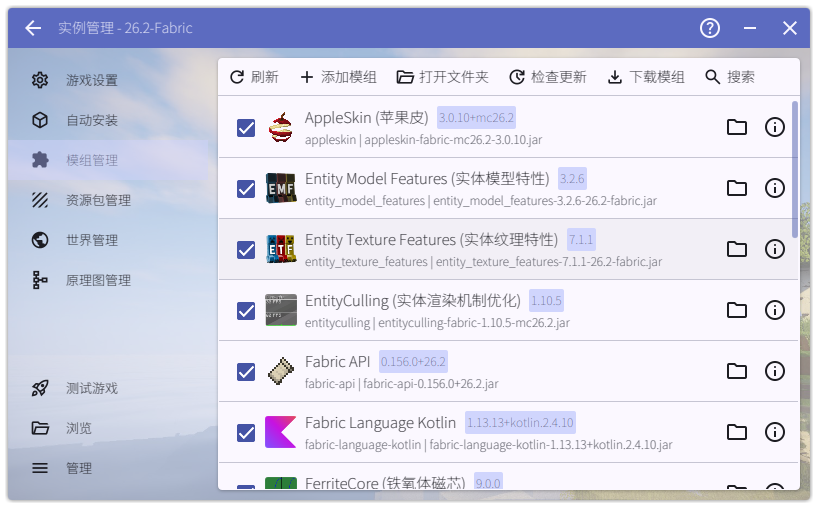Screen dimensions: 818x508
Task: Click the version tag 3.2.6
Action: click(x=572, y=179)
